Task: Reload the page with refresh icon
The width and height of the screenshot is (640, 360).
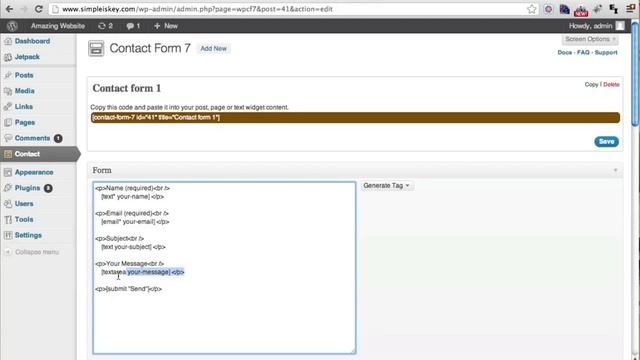Action: (38, 9)
